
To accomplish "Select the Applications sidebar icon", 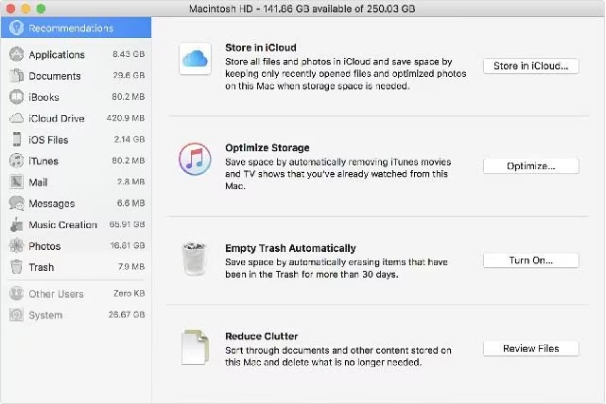I will click(17, 54).
